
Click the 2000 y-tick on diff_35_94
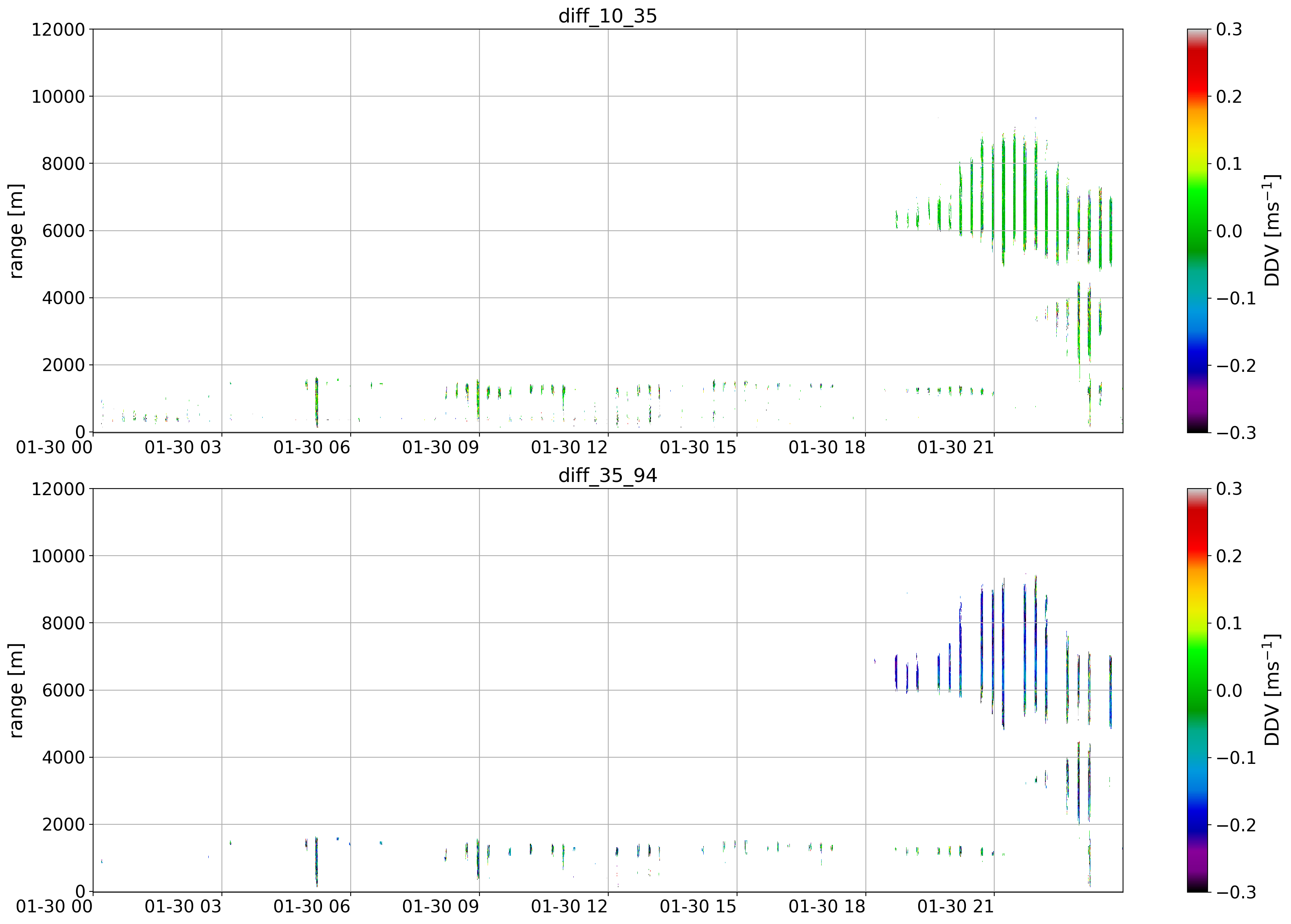63,824
